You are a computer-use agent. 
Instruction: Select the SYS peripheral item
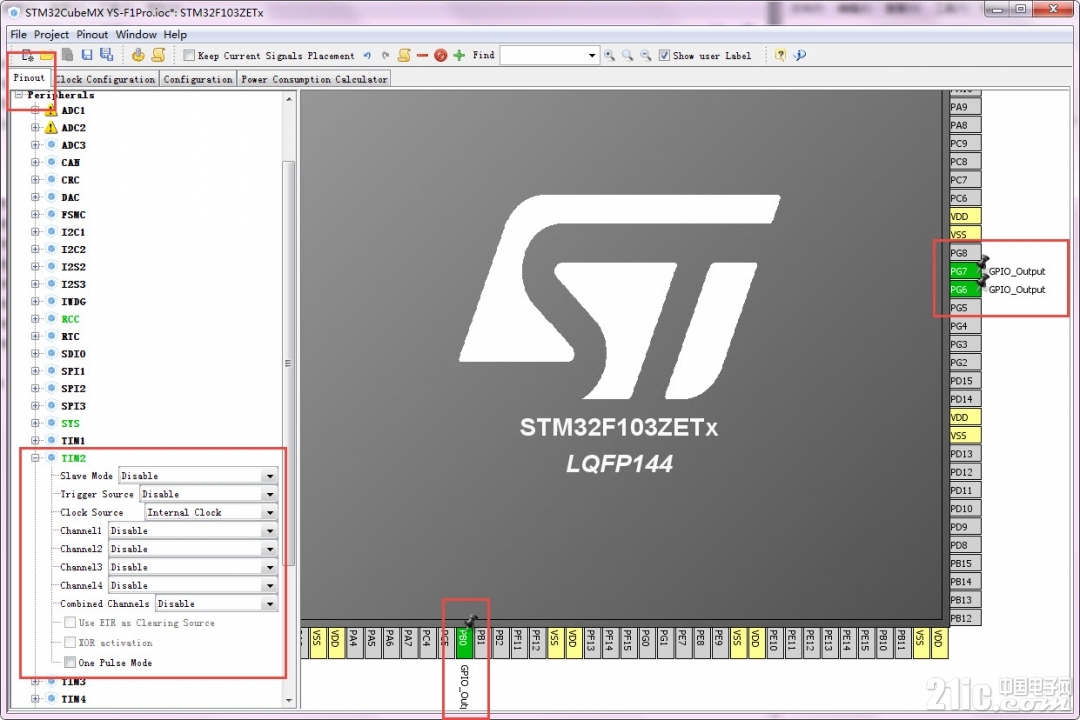click(70, 423)
